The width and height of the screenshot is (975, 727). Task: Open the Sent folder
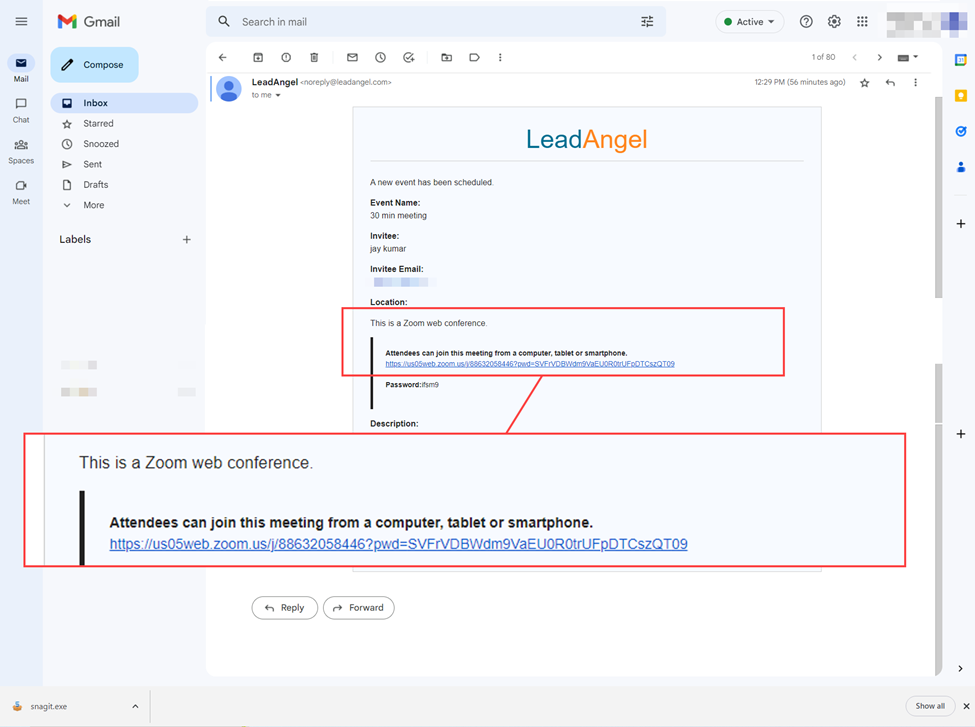point(92,164)
